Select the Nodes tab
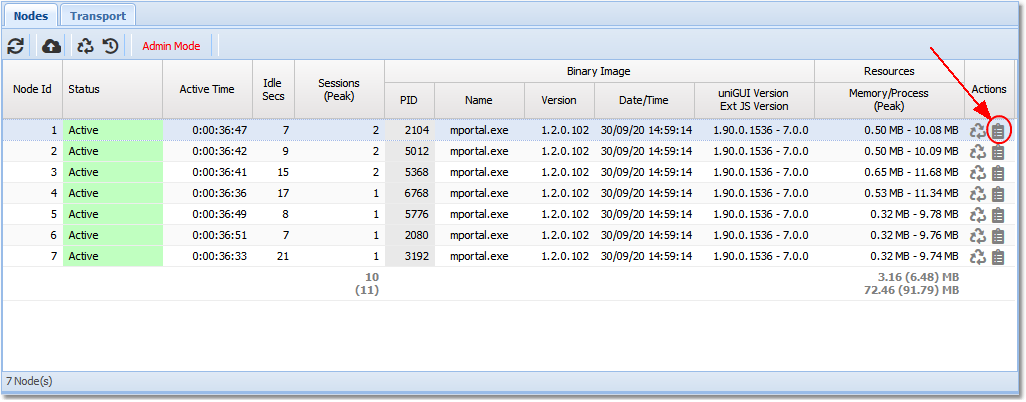Viewport: 1026px width, 402px height. (30, 16)
